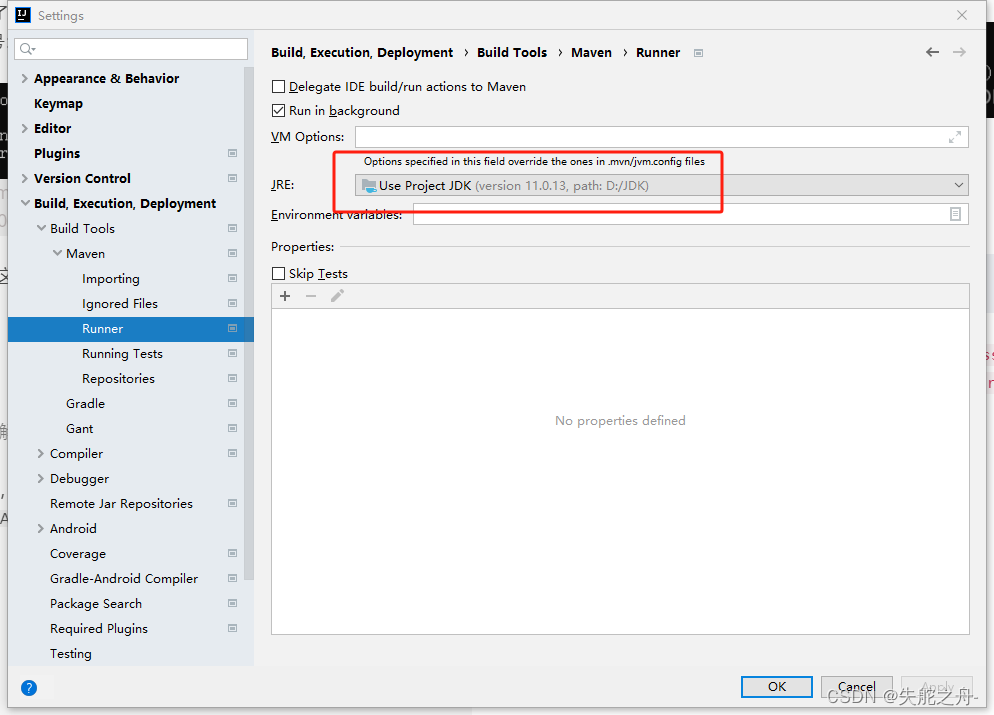This screenshot has height=715, width=994.
Task: Click the project-level icon beside Coverage
Action: point(233,553)
